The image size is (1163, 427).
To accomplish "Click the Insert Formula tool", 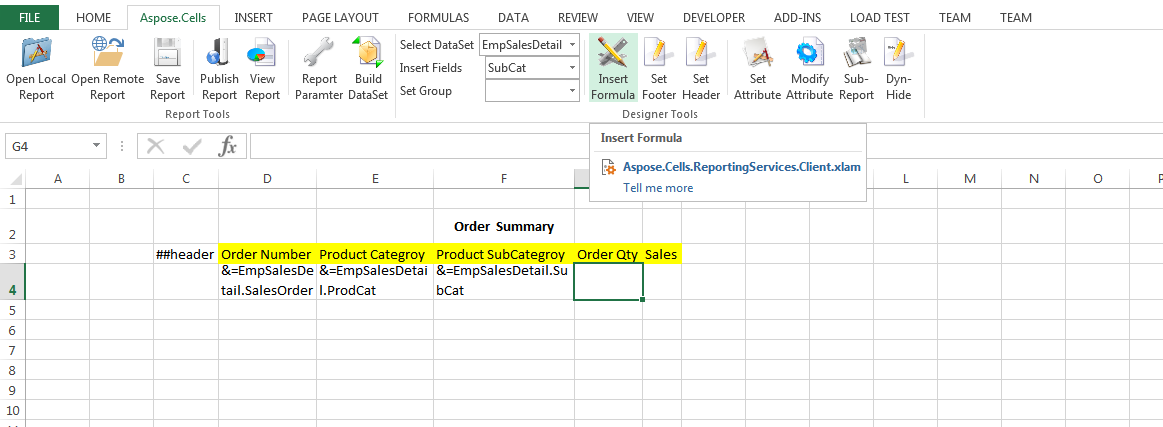I will (613, 68).
